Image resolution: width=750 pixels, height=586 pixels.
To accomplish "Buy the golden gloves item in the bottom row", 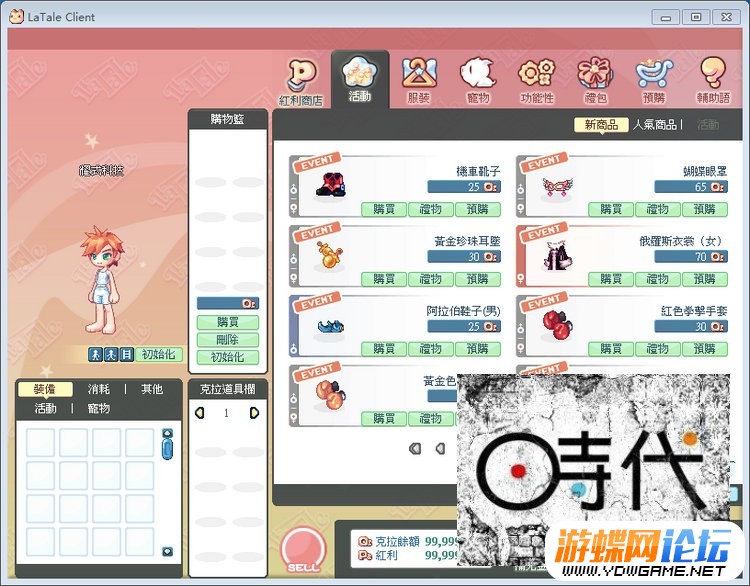I will click(384, 419).
